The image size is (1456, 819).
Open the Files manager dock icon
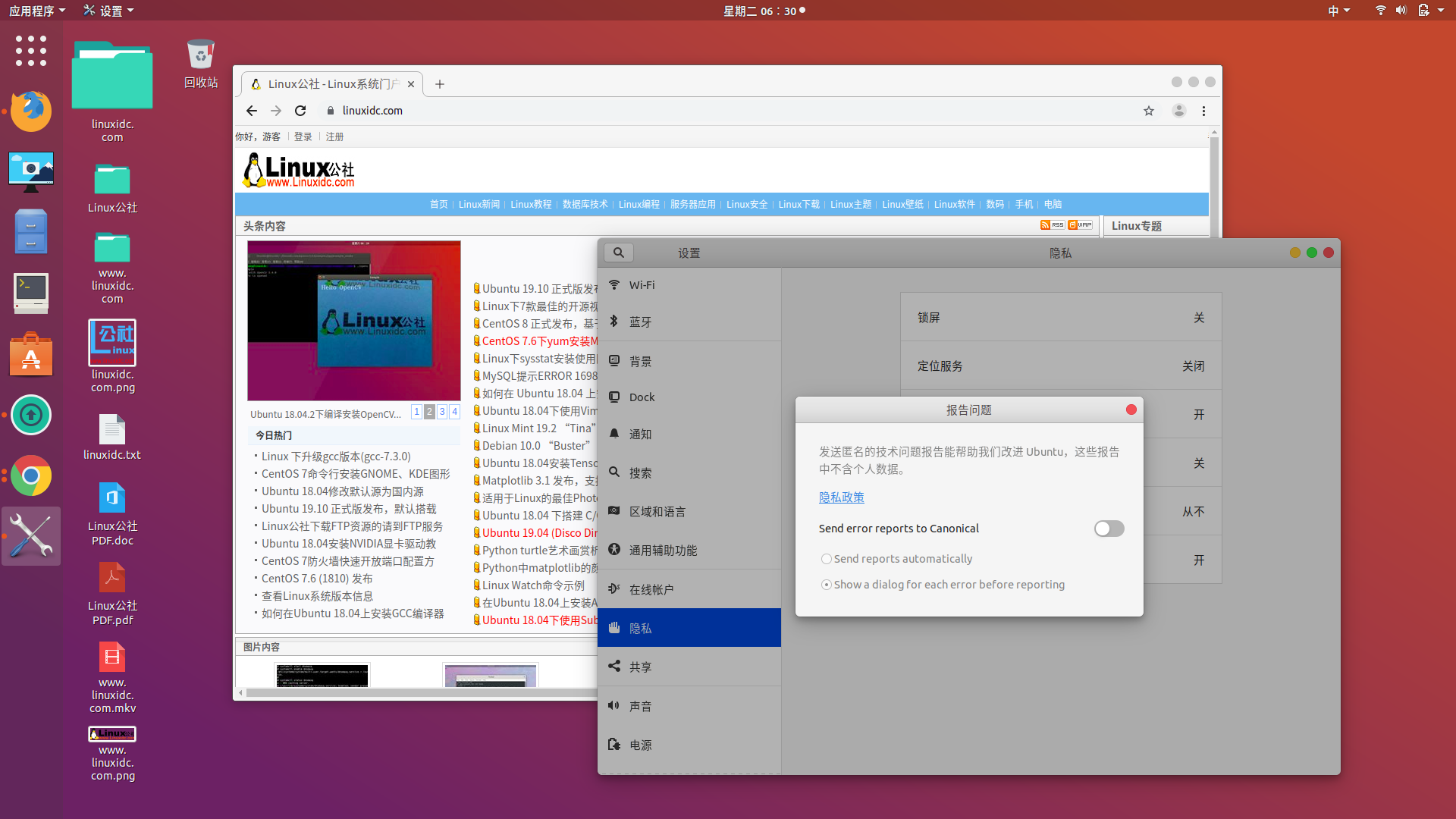31,231
